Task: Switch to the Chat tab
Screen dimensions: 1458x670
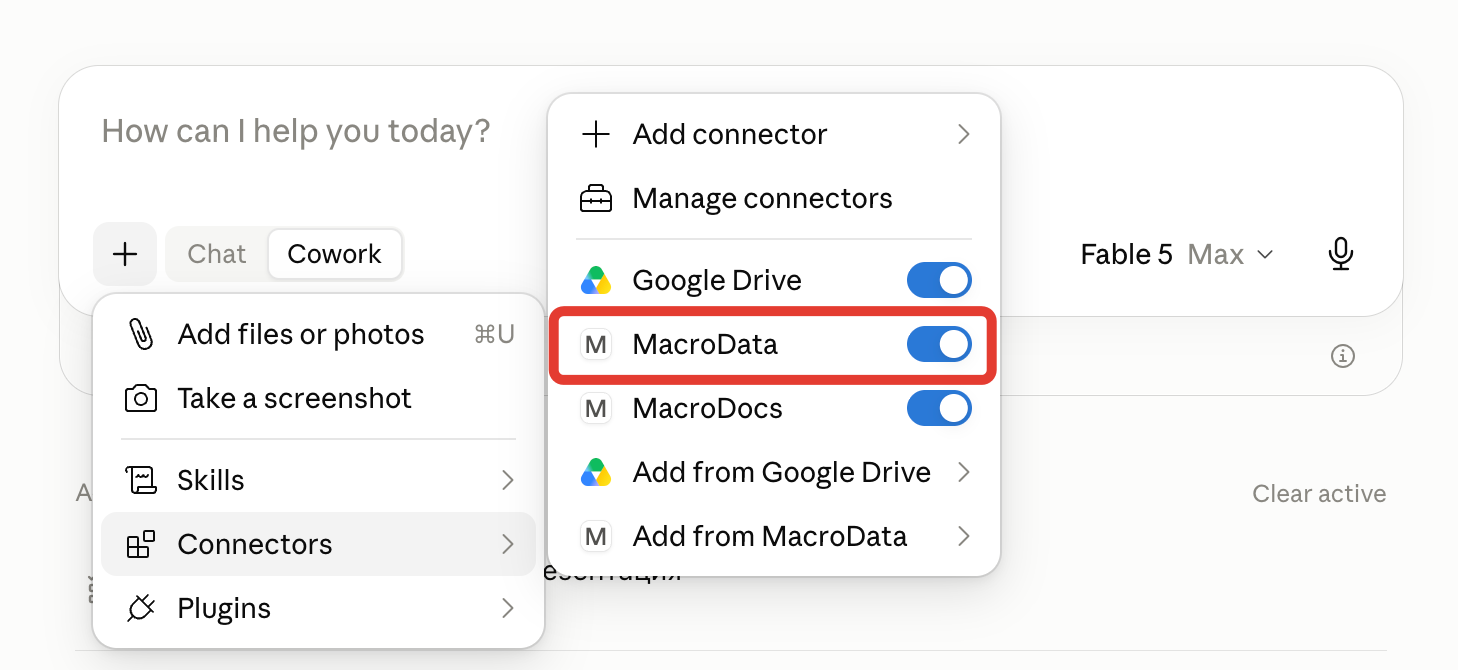Action: point(217,254)
